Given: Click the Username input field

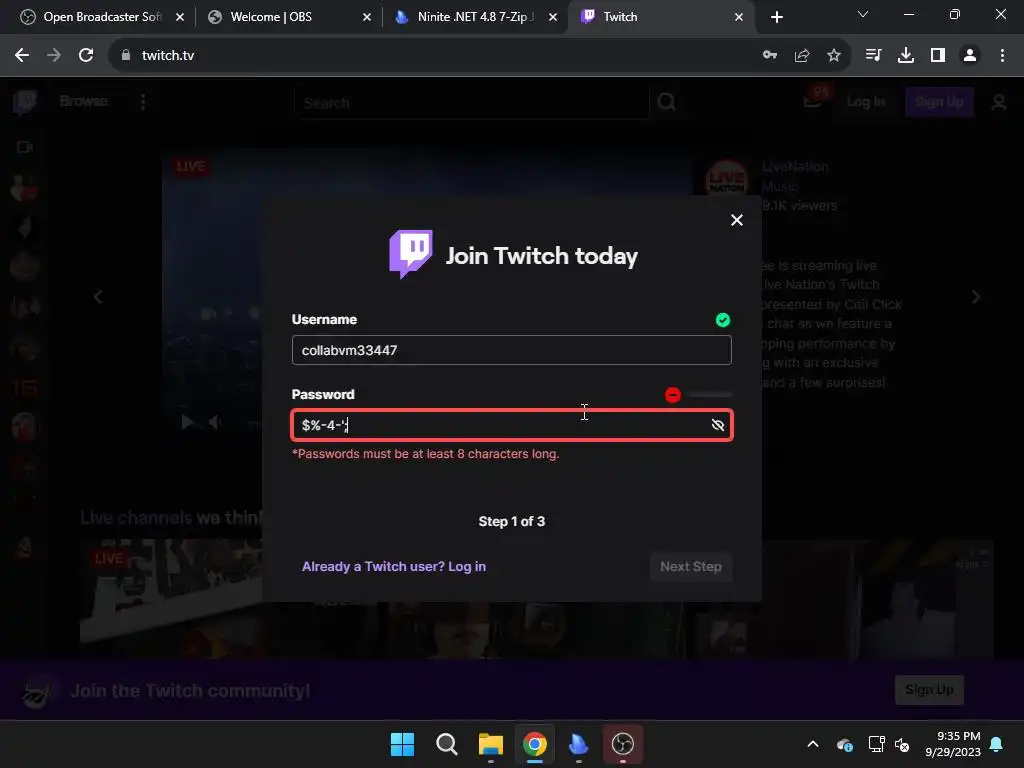Looking at the screenshot, I should (x=511, y=350).
